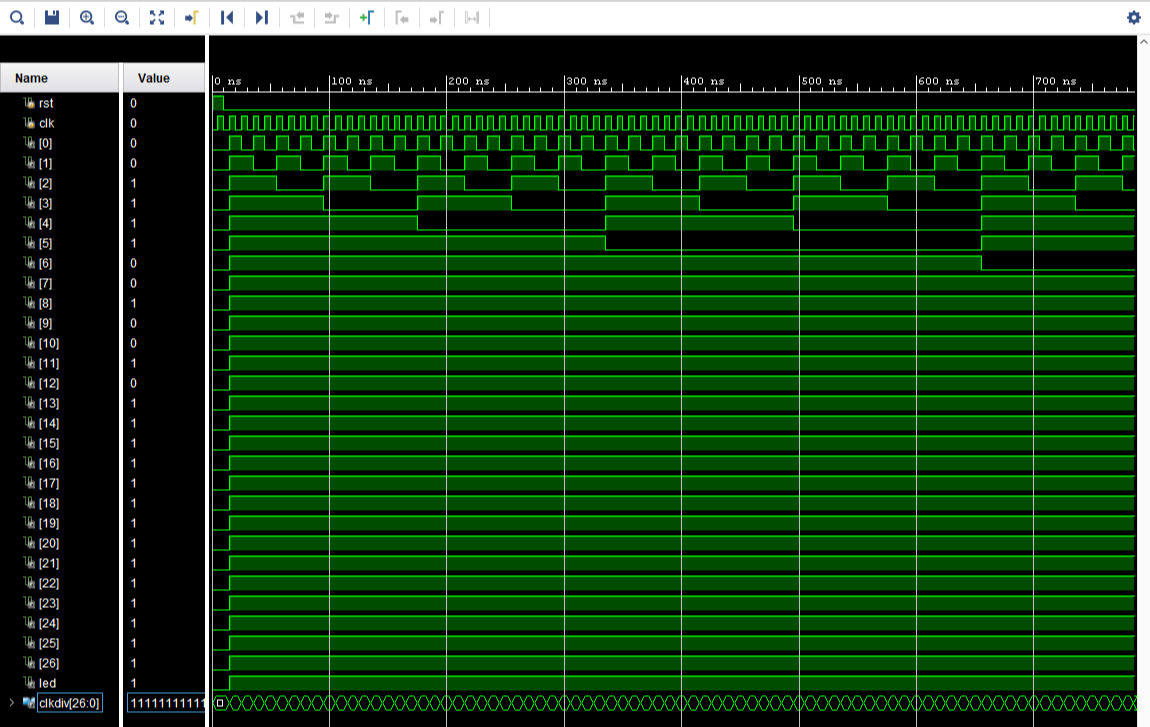Open the find toolbar search tool
The width and height of the screenshot is (1150, 727).
[16, 17]
